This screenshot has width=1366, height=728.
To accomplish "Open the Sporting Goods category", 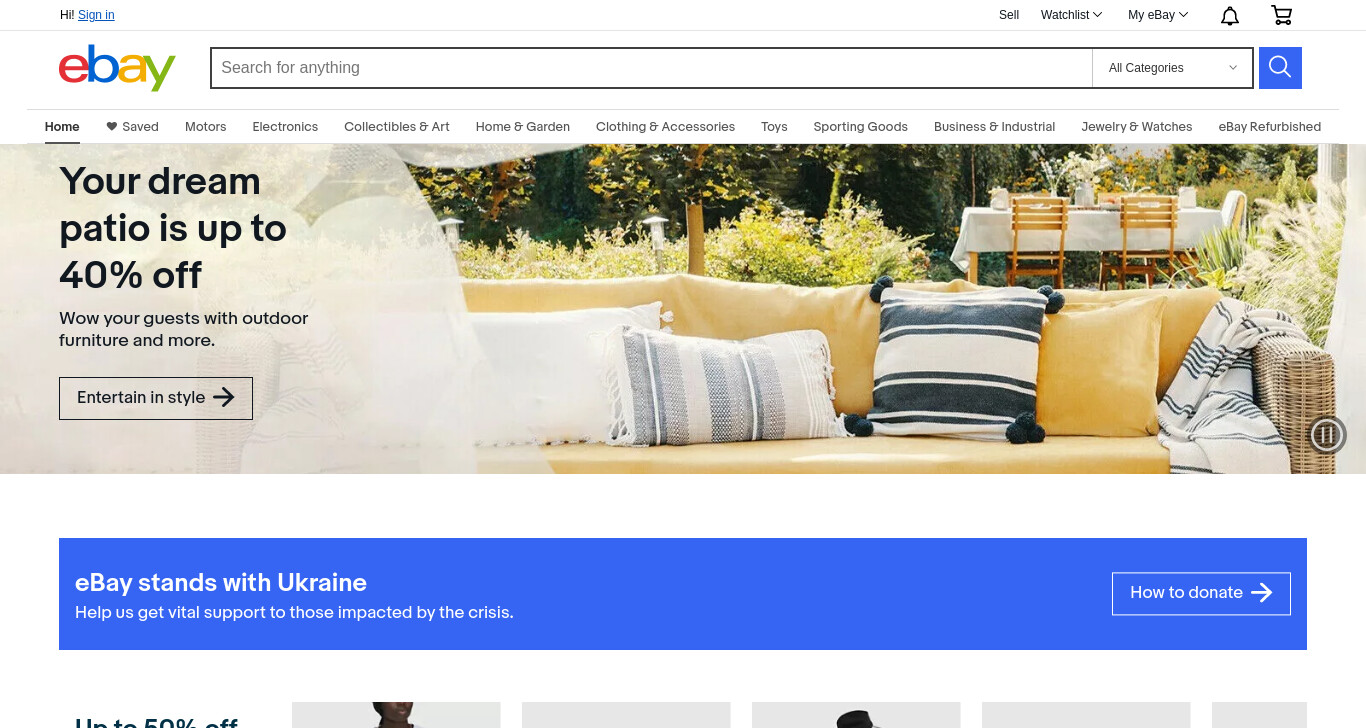I will pyautogui.click(x=861, y=127).
